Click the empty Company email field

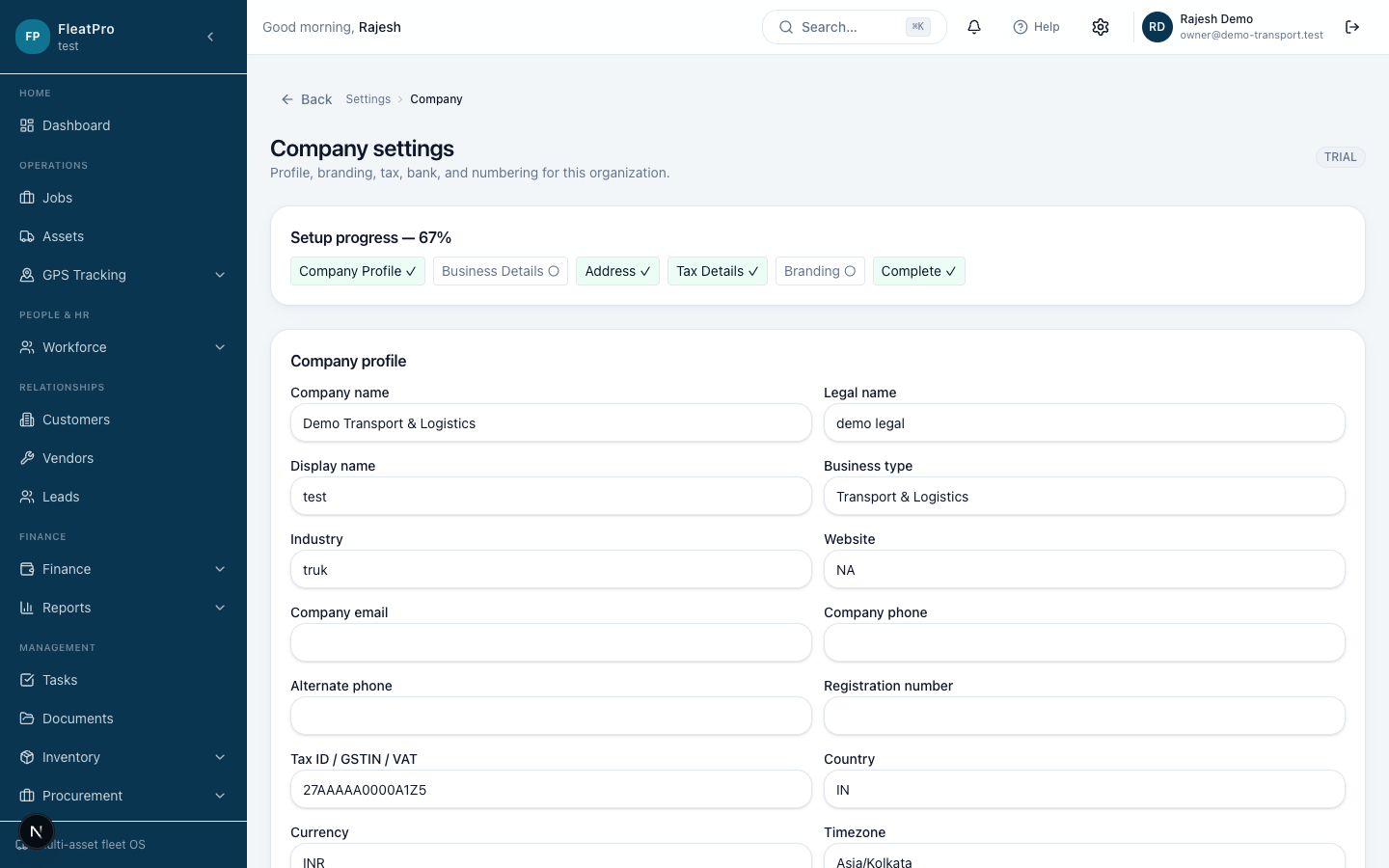551,643
